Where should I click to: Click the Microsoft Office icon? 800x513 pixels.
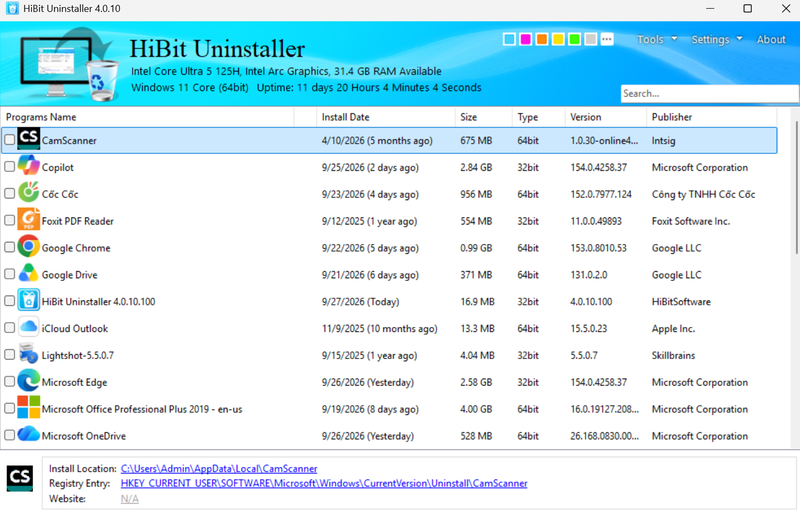29,407
